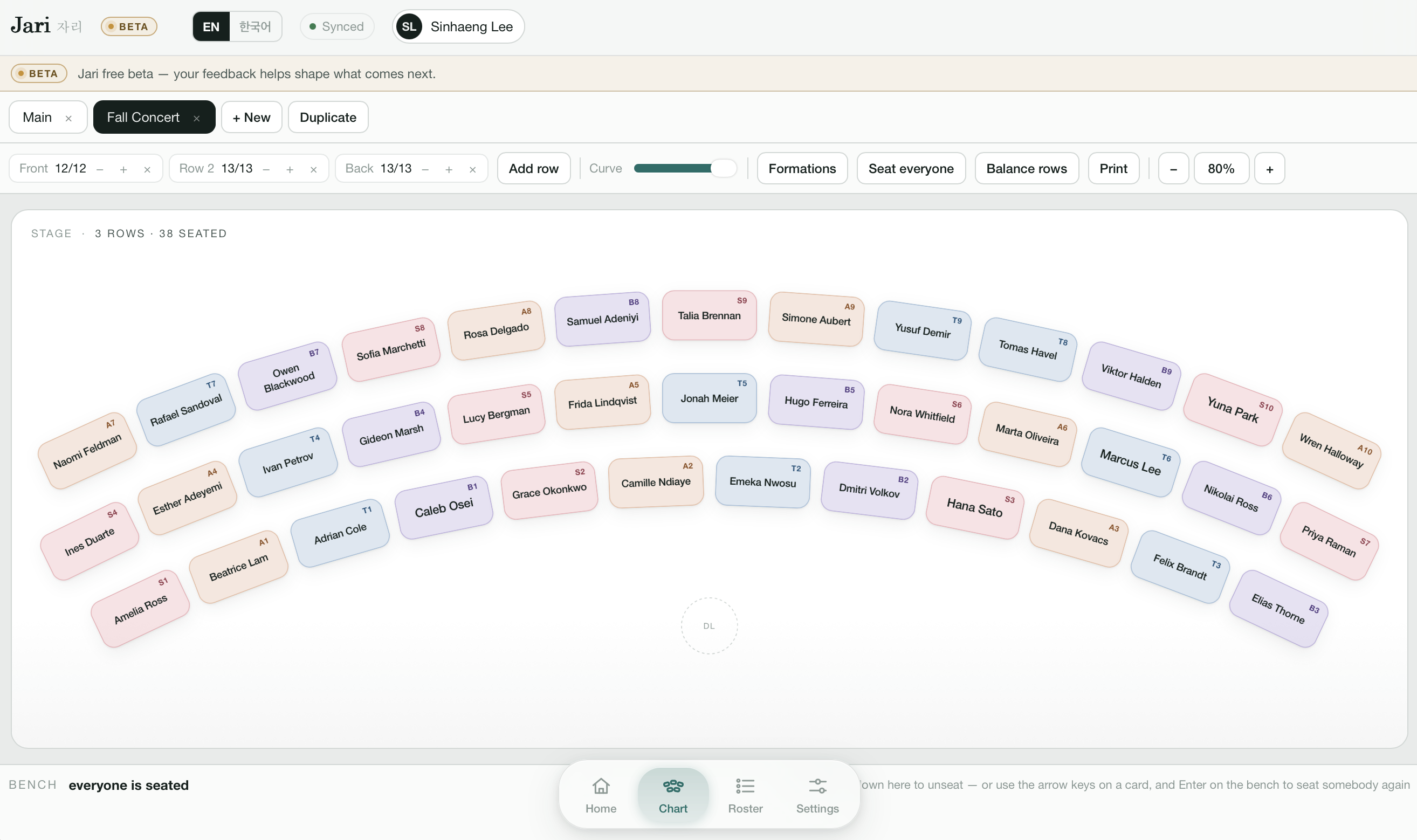Create a new chart with + New
The image size is (1417, 840).
251,117
